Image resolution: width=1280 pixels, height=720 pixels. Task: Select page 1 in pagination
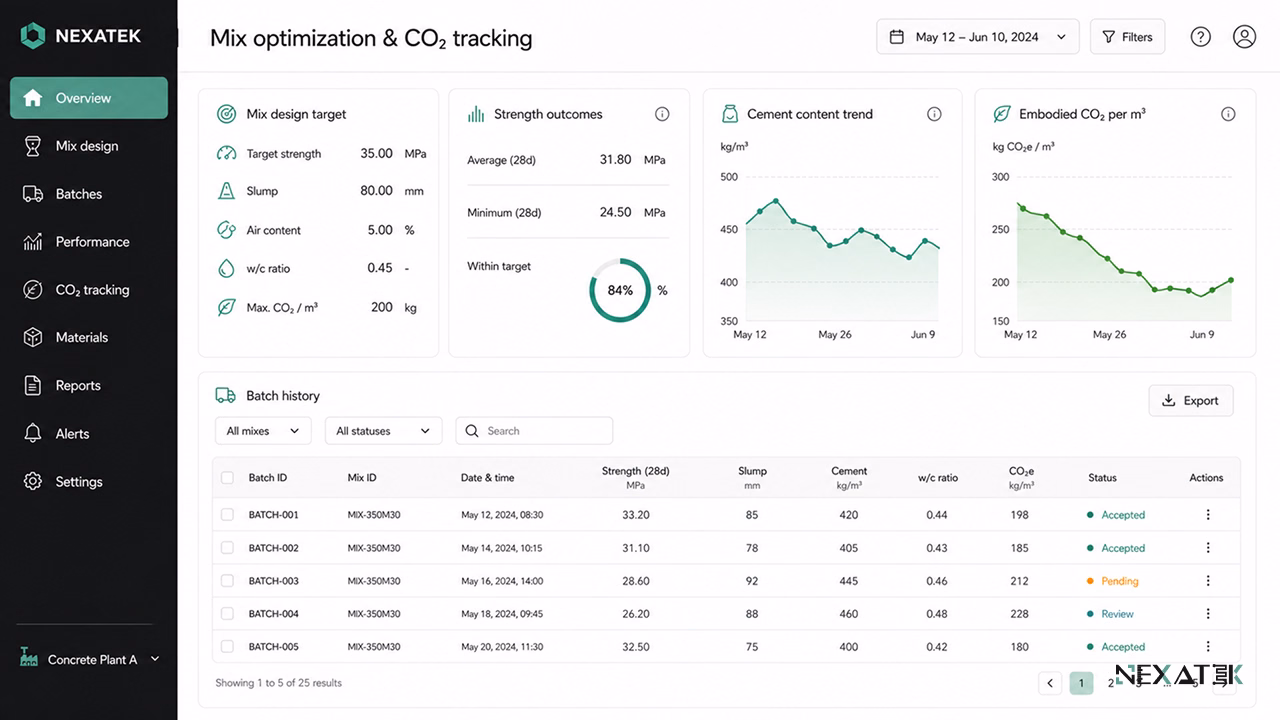tap(1081, 683)
